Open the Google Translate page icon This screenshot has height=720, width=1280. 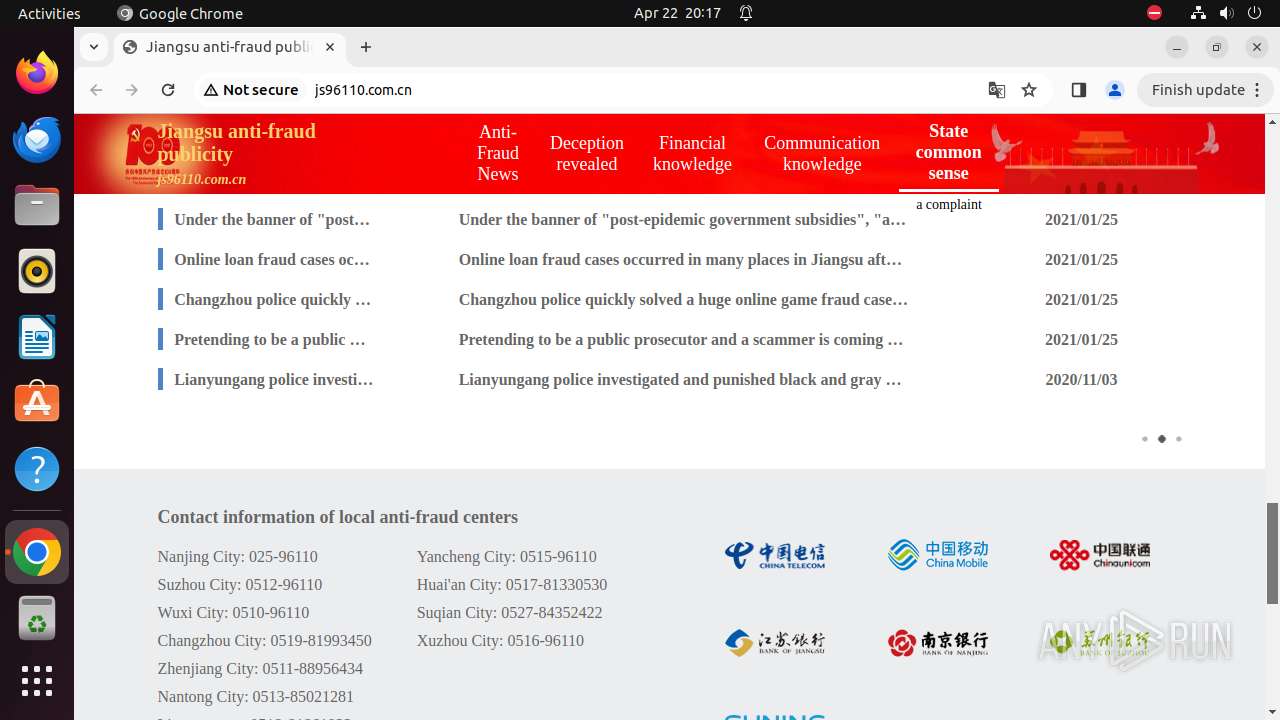[997, 90]
